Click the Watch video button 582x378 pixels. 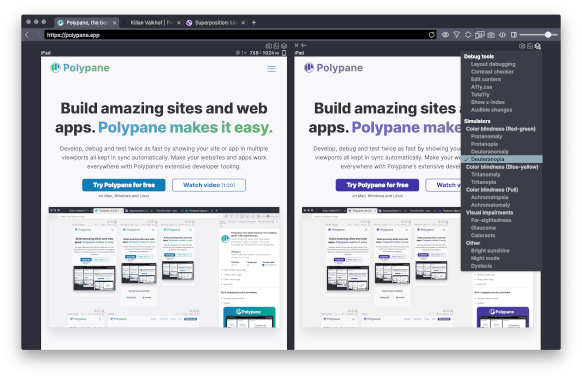[209, 185]
